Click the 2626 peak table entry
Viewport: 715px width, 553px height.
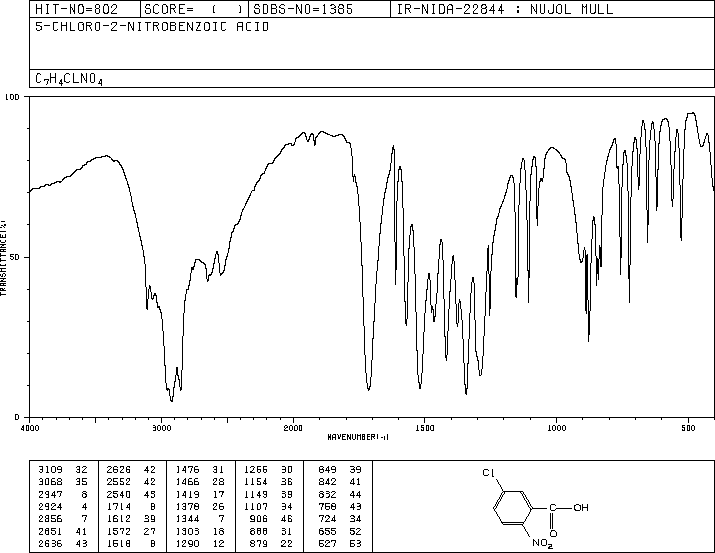click(x=119, y=470)
